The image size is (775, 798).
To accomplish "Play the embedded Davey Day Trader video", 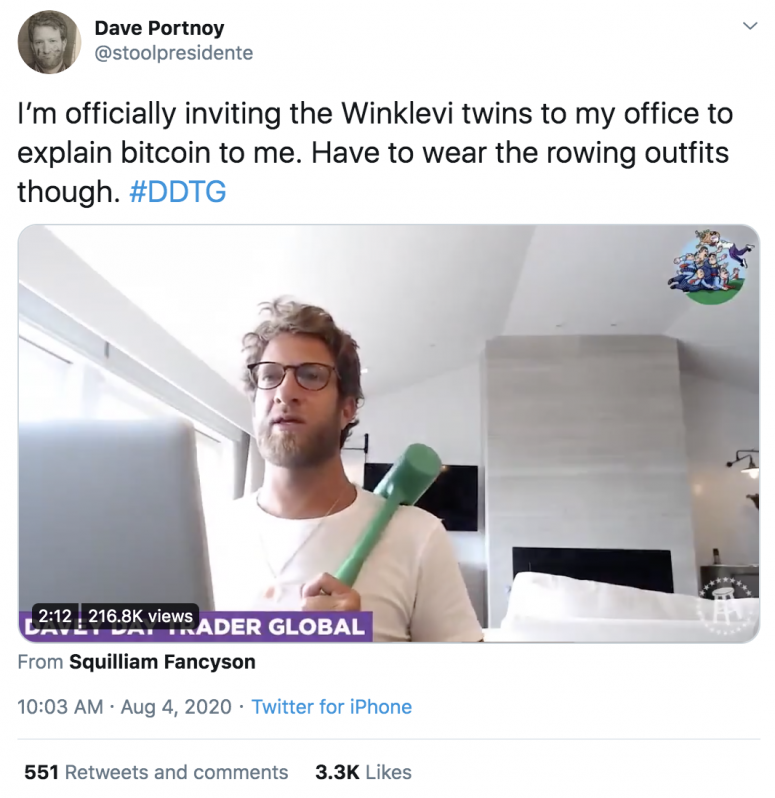I will (x=389, y=433).
